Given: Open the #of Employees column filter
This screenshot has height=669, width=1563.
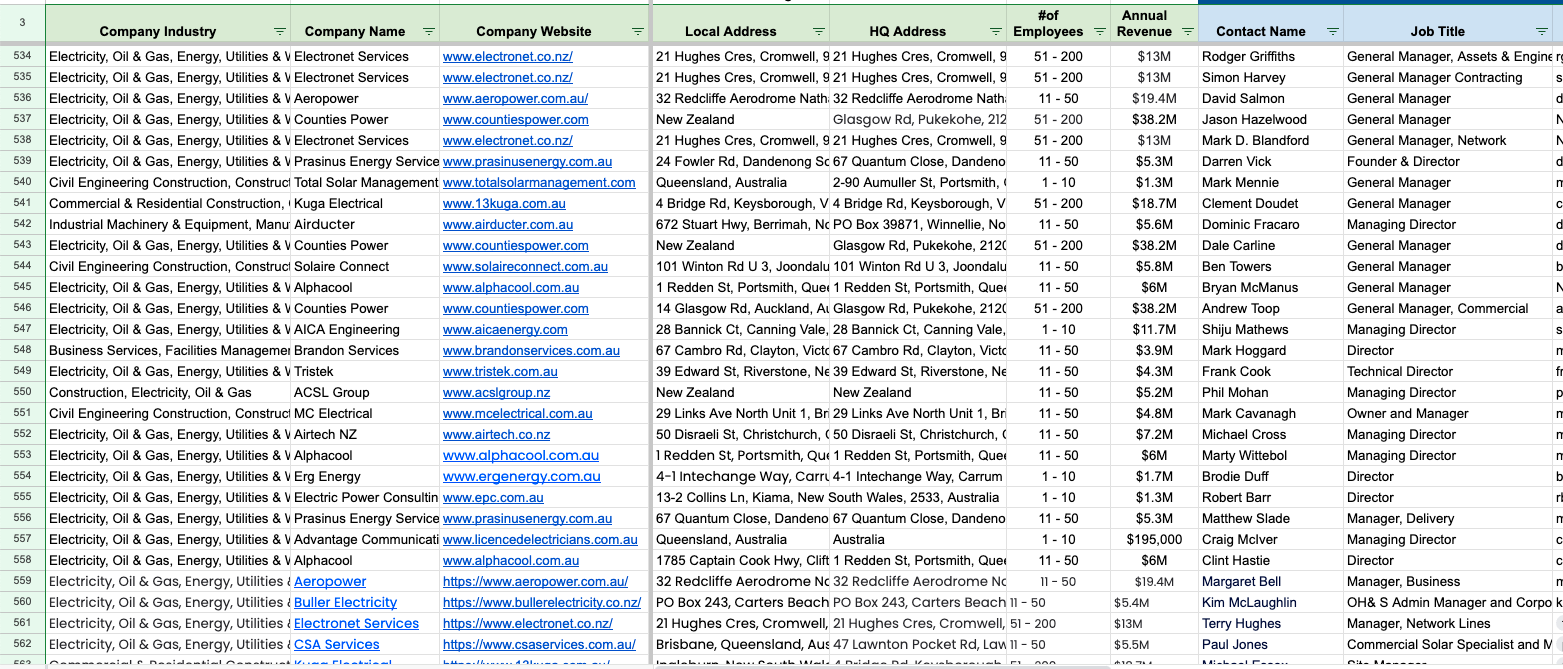Looking at the screenshot, I should click(x=1099, y=32).
